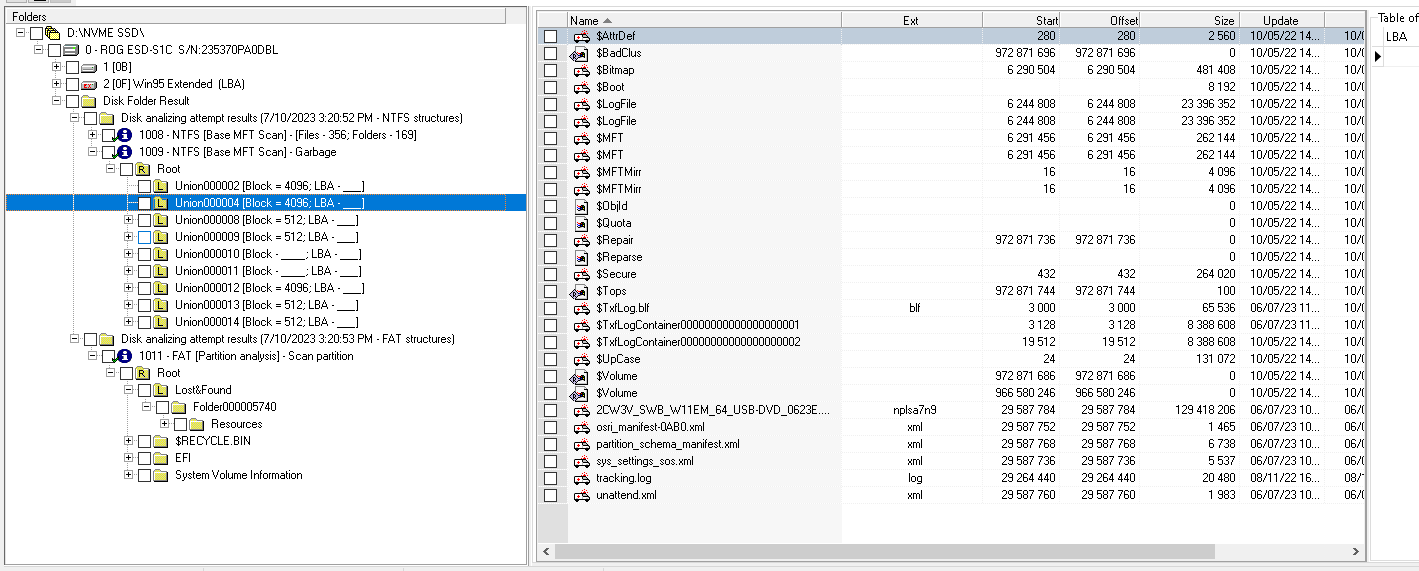Click the partition_schema_manifest.xml file icon

[x=581, y=444]
